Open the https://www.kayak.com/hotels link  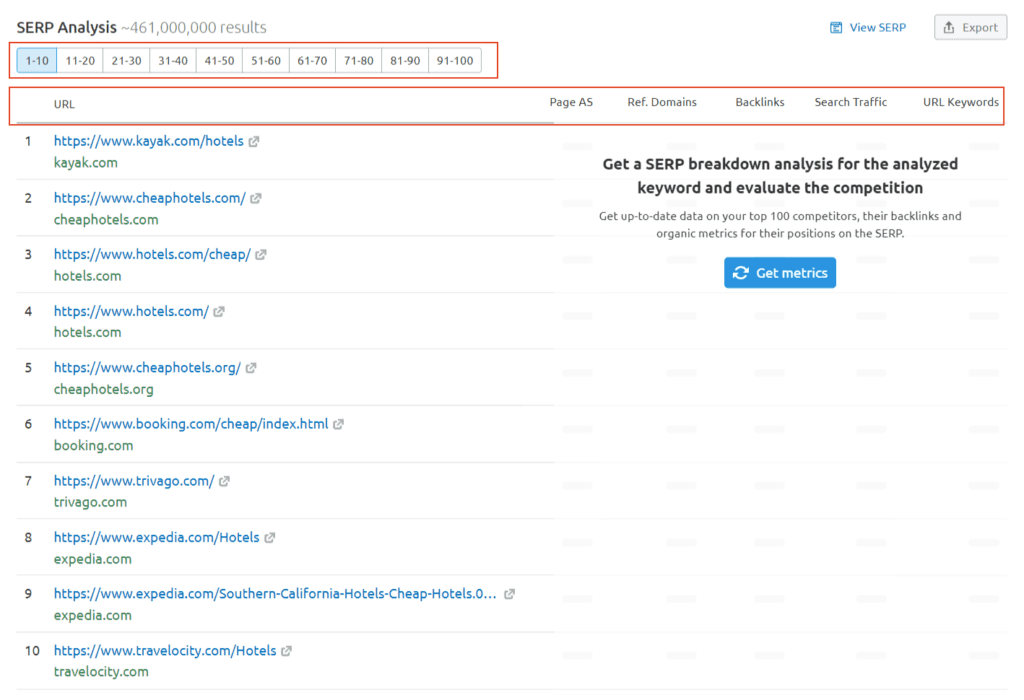(148, 141)
